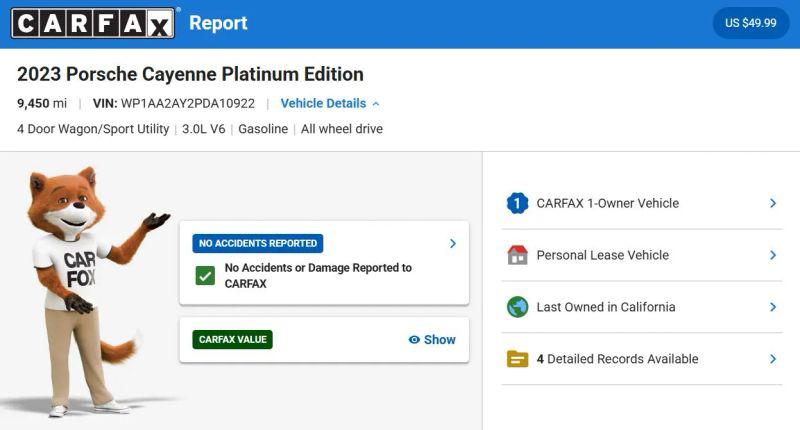Expand Personal Lease Vehicle chevron
Screen dimensions: 800x430
(x=772, y=255)
